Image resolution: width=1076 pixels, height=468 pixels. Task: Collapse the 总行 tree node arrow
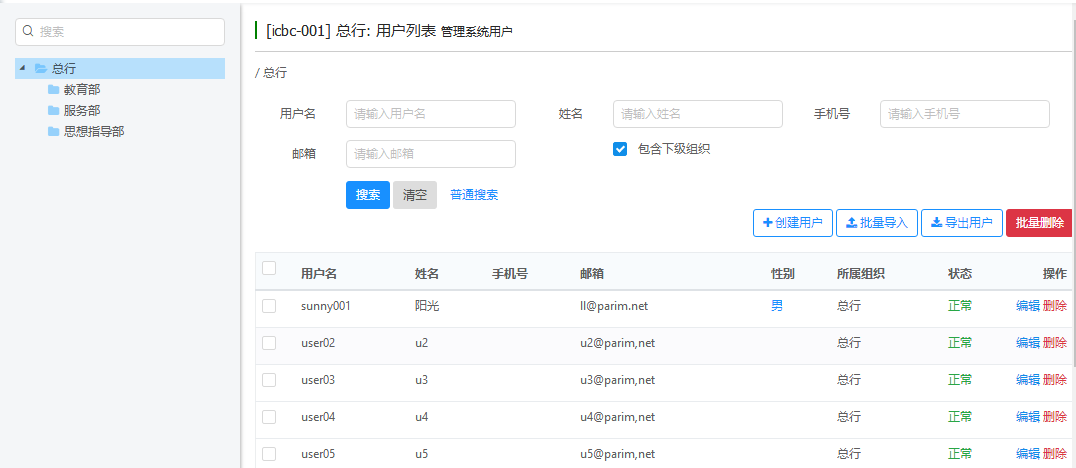[x=23, y=69]
